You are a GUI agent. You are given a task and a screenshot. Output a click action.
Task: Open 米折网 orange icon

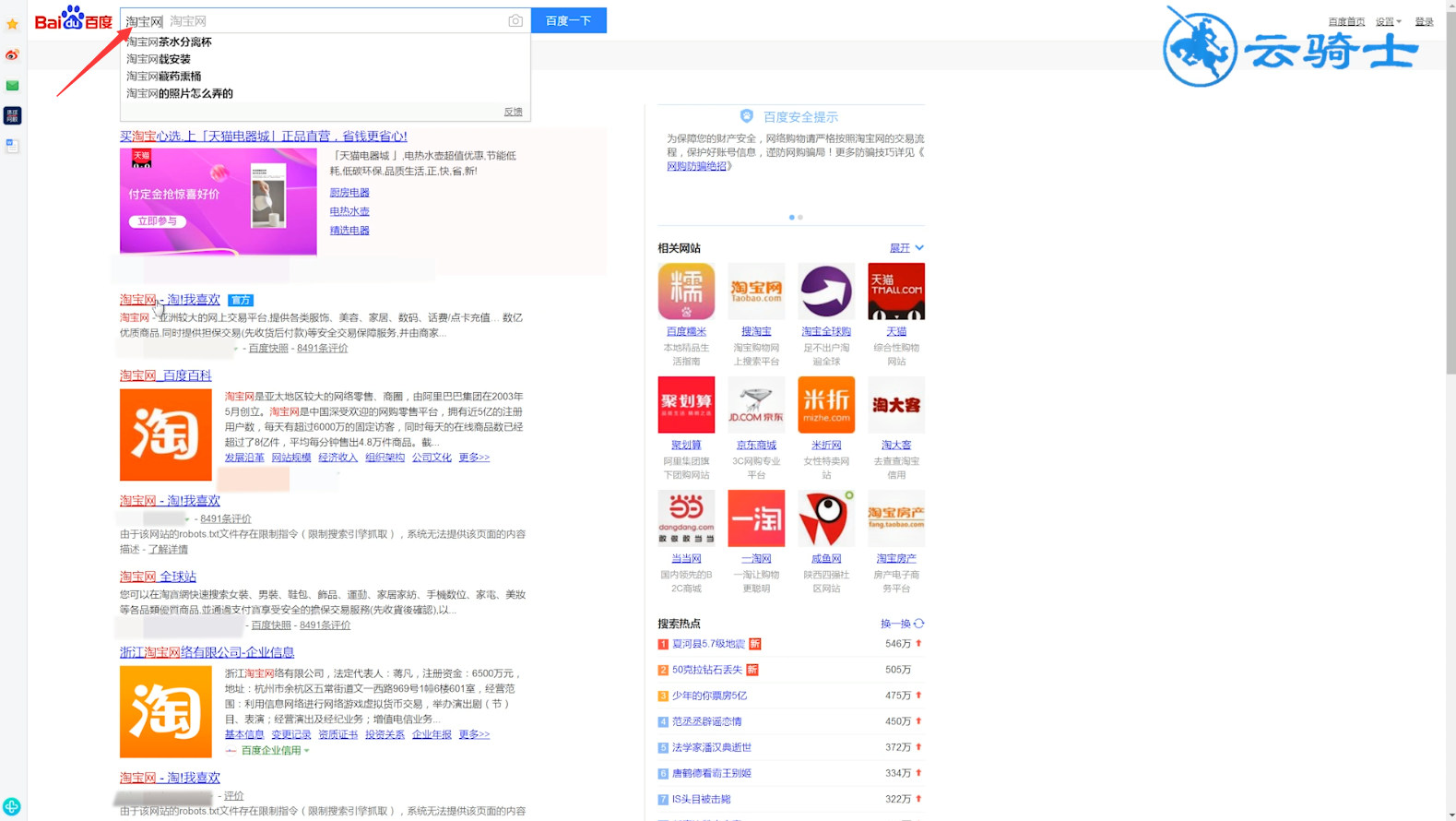pyautogui.click(x=826, y=405)
